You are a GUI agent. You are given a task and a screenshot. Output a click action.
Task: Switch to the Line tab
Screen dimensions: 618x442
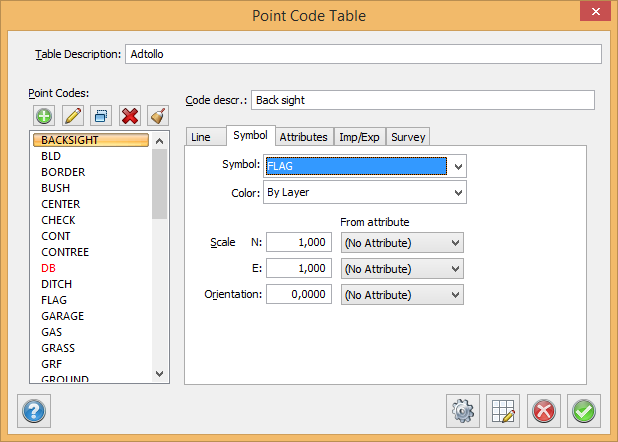[x=201, y=137]
